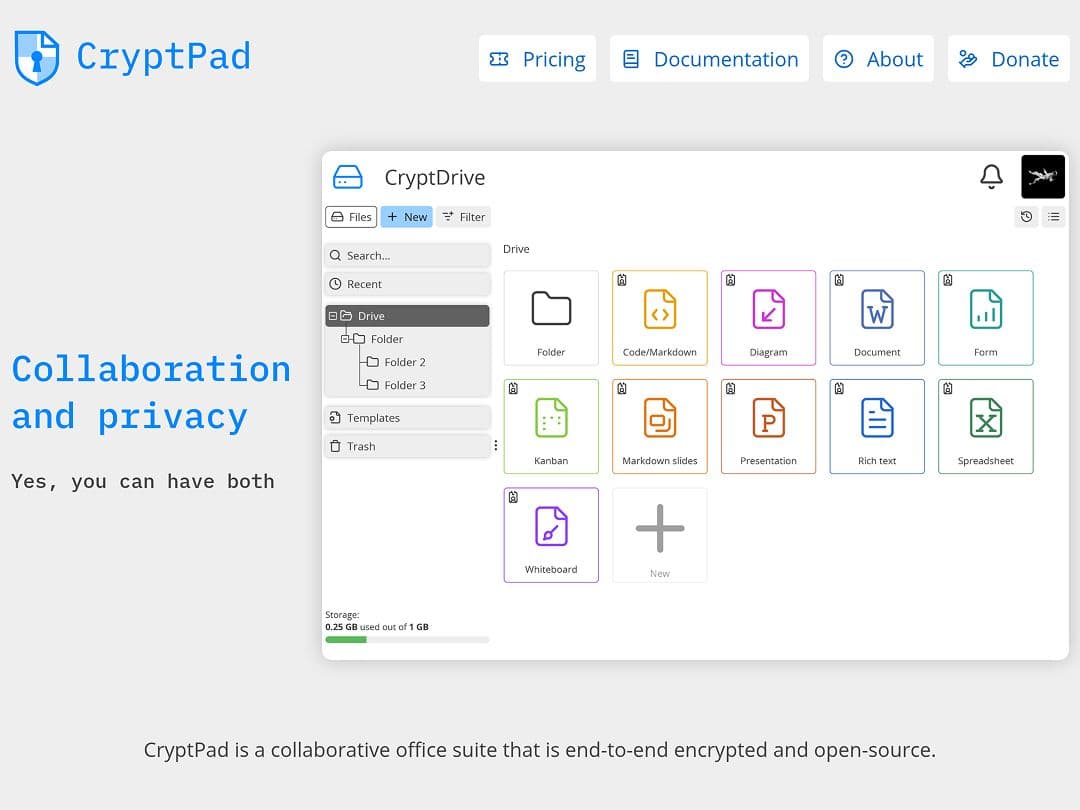The width and height of the screenshot is (1080, 810).
Task: Click the storage usage bar
Action: click(407, 640)
